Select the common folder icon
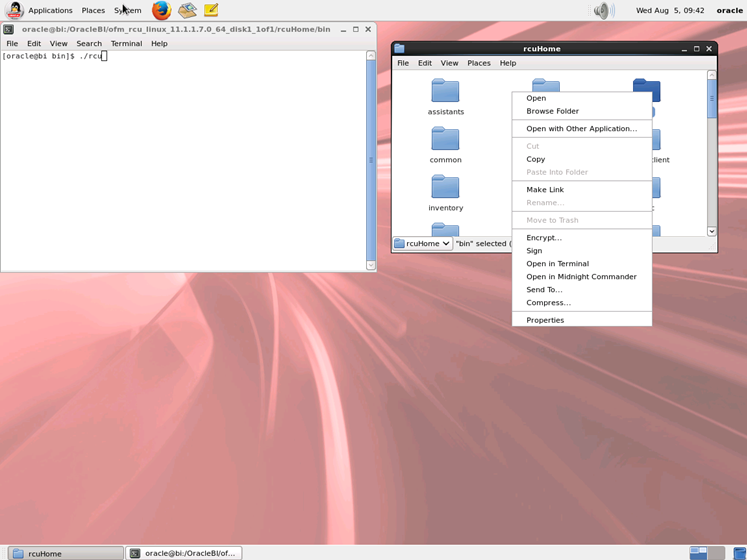The image size is (747, 560). tap(445, 139)
